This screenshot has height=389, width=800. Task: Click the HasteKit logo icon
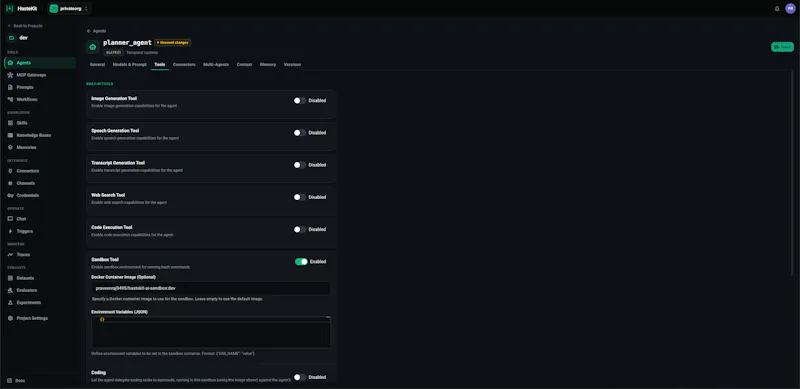pyautogui.click(x=9, y=9)
